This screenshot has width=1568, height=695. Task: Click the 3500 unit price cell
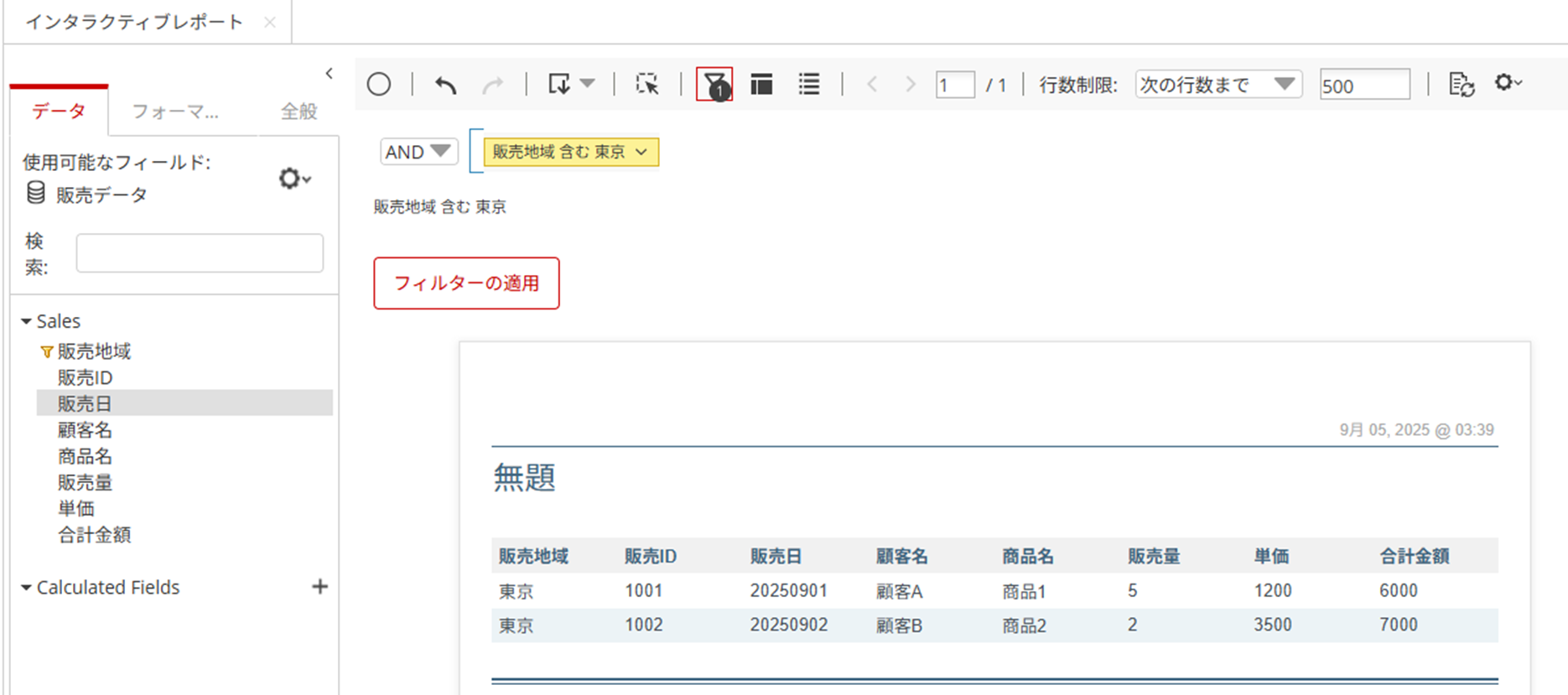pyautogui.click(x=1273, y=625)
